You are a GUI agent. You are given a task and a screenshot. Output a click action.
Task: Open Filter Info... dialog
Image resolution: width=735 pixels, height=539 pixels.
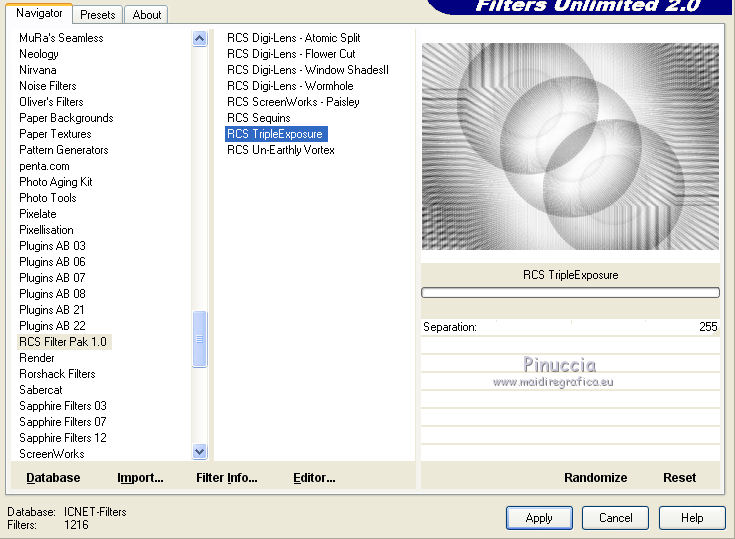click(226, 478)
